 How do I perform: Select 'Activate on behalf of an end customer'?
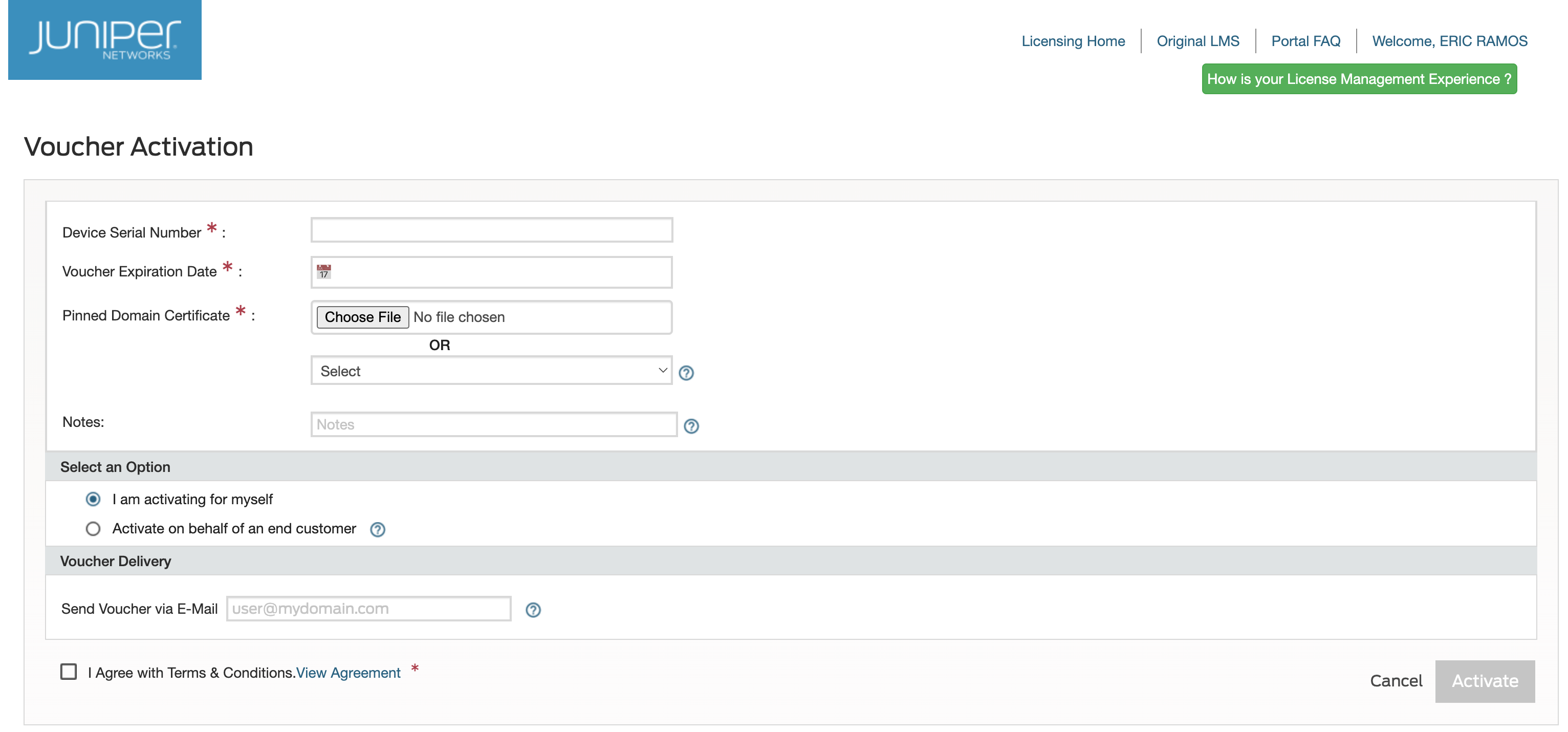pyautogui.click(x=93, y=529)
